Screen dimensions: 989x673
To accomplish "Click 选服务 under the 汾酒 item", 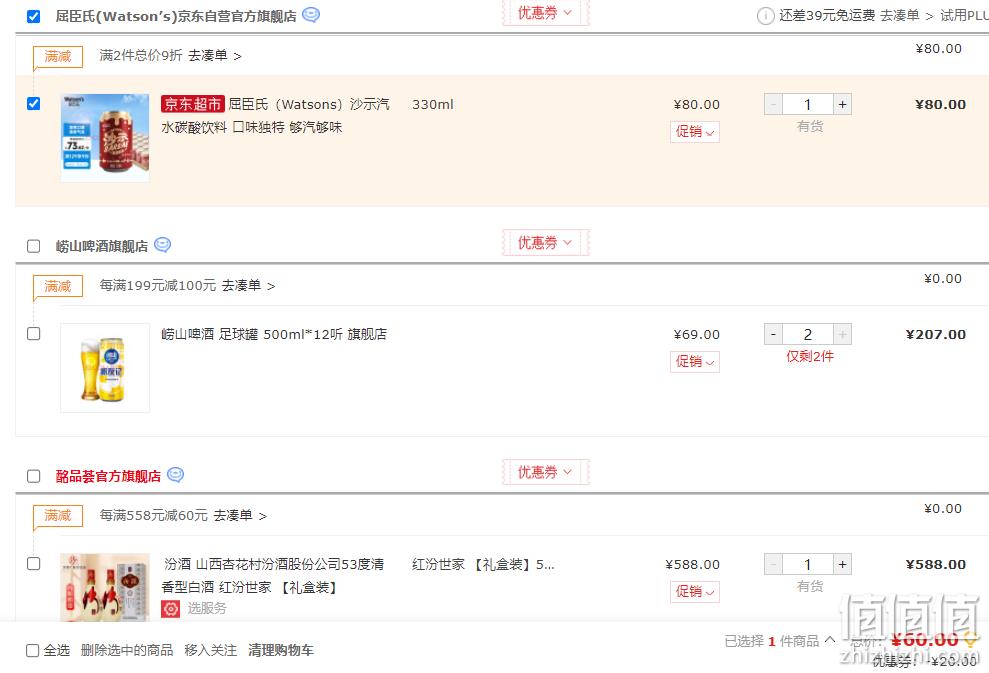I will (x=206, y=609).
